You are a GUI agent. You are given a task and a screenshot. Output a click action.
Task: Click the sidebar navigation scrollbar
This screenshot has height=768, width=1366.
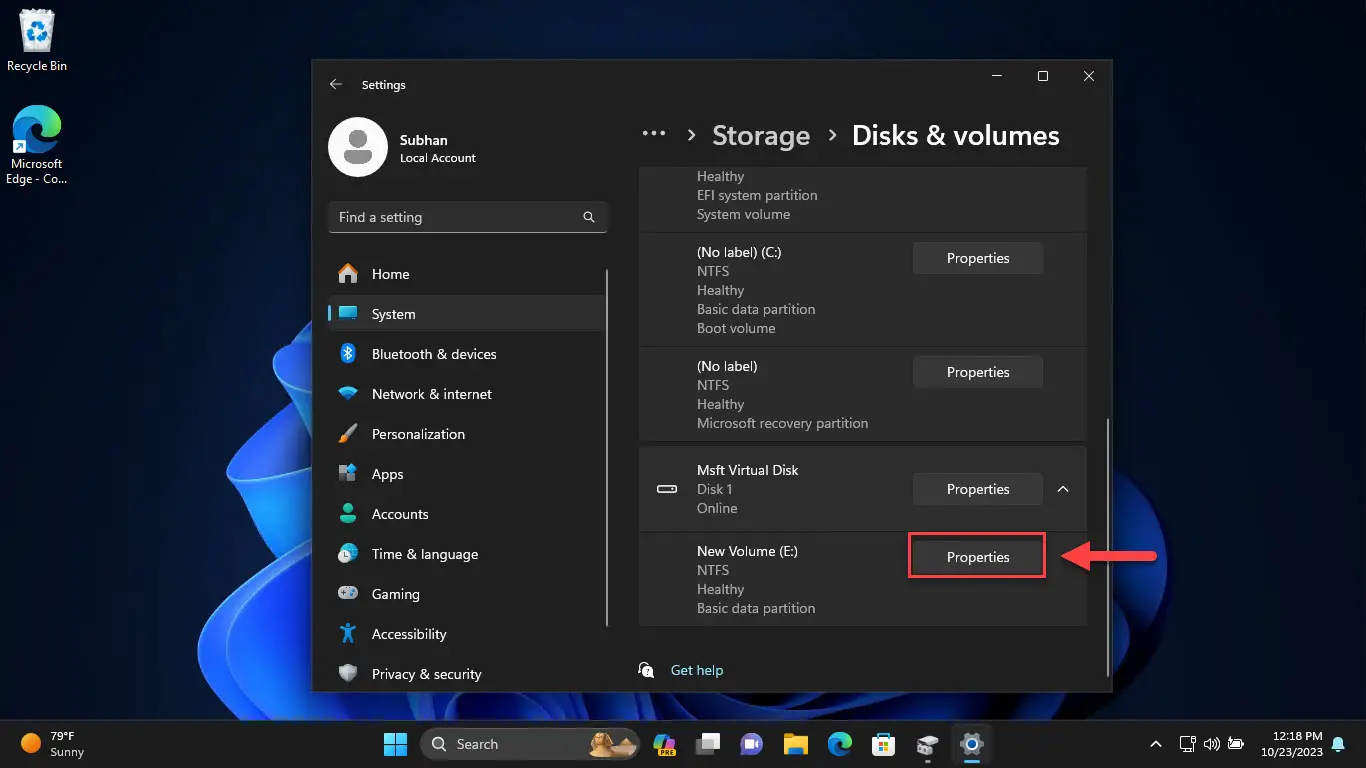click(607, 447)
